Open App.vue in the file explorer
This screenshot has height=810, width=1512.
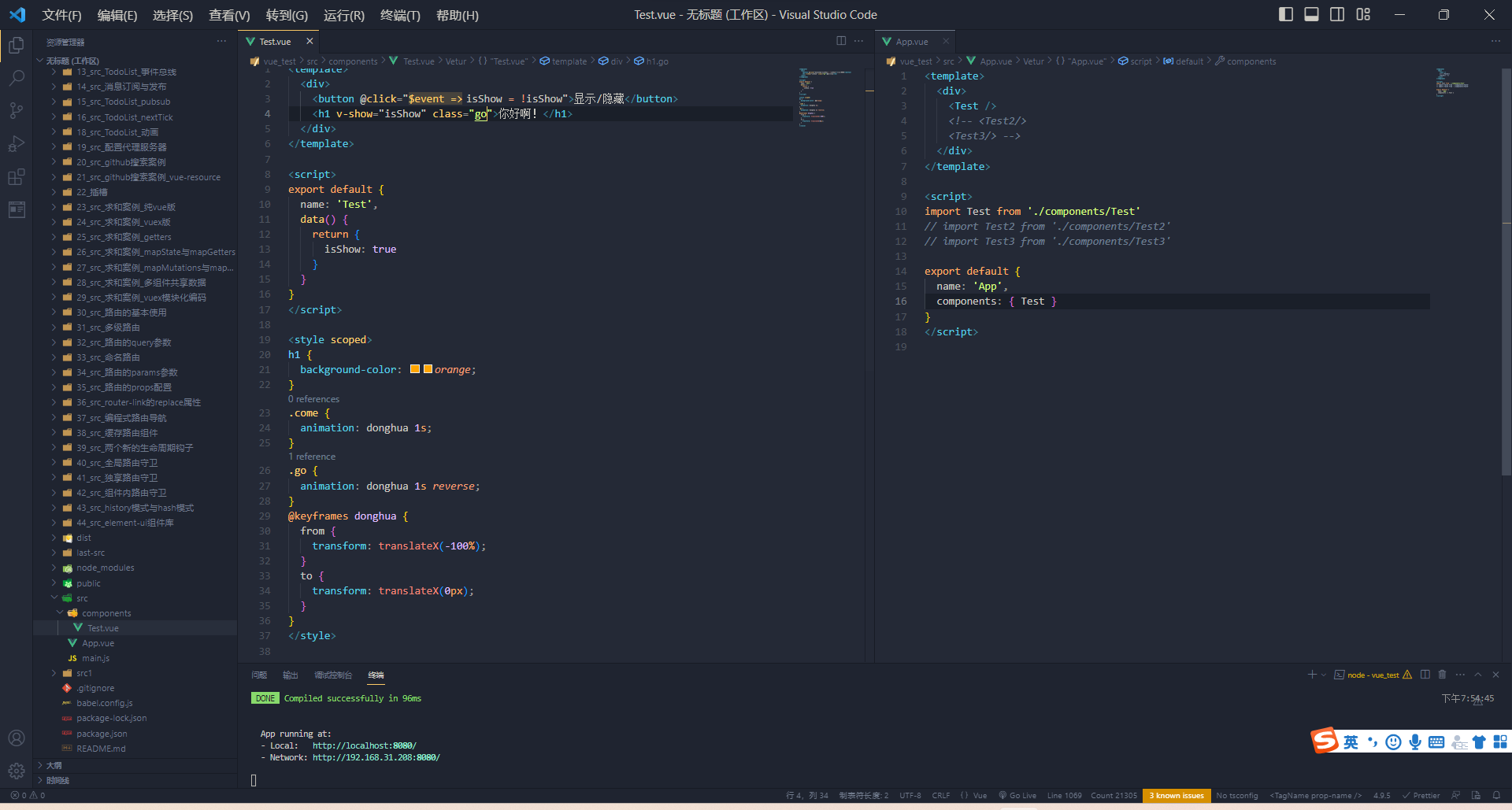point(98,643)
